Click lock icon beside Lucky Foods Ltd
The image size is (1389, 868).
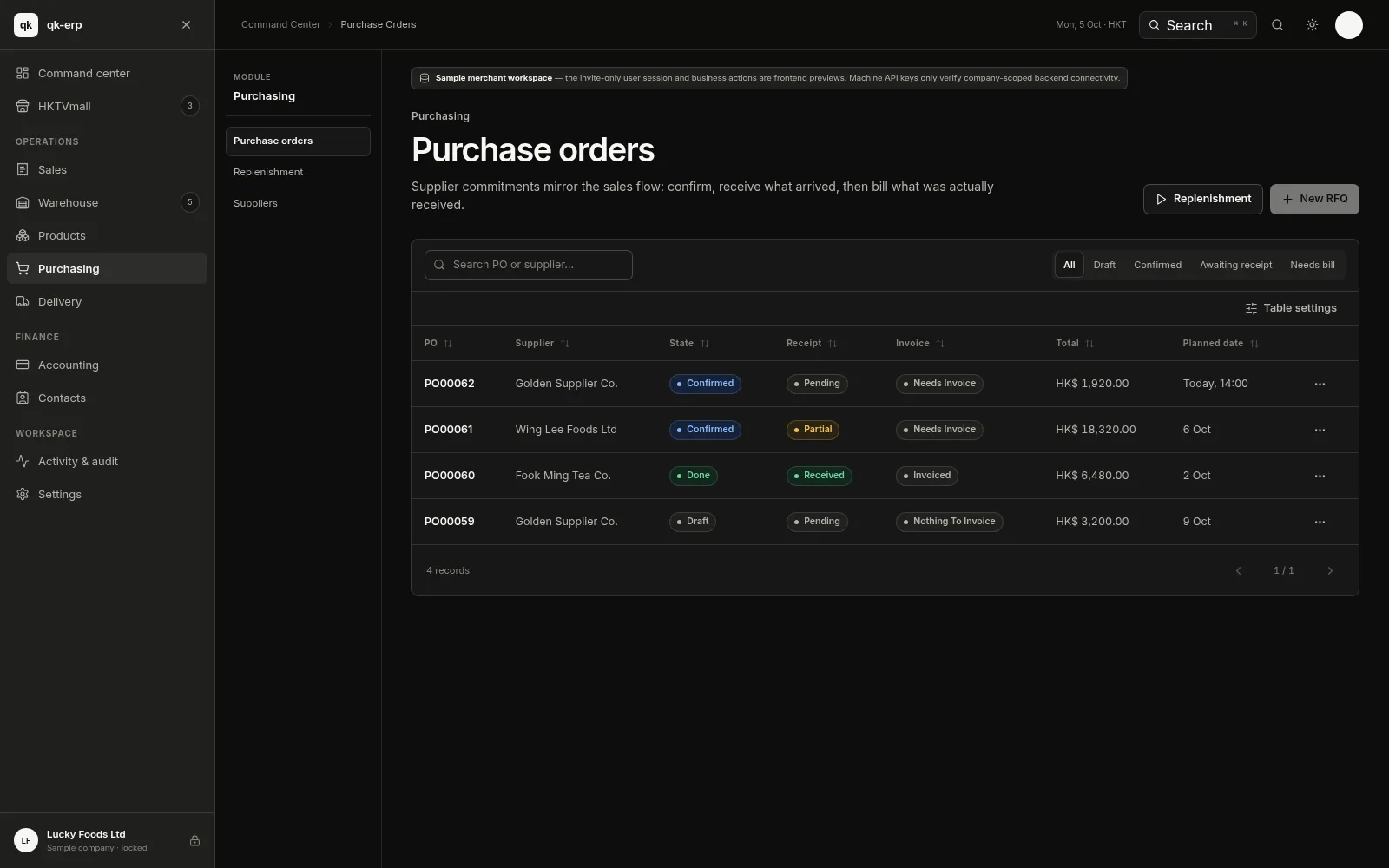point(194,840)
